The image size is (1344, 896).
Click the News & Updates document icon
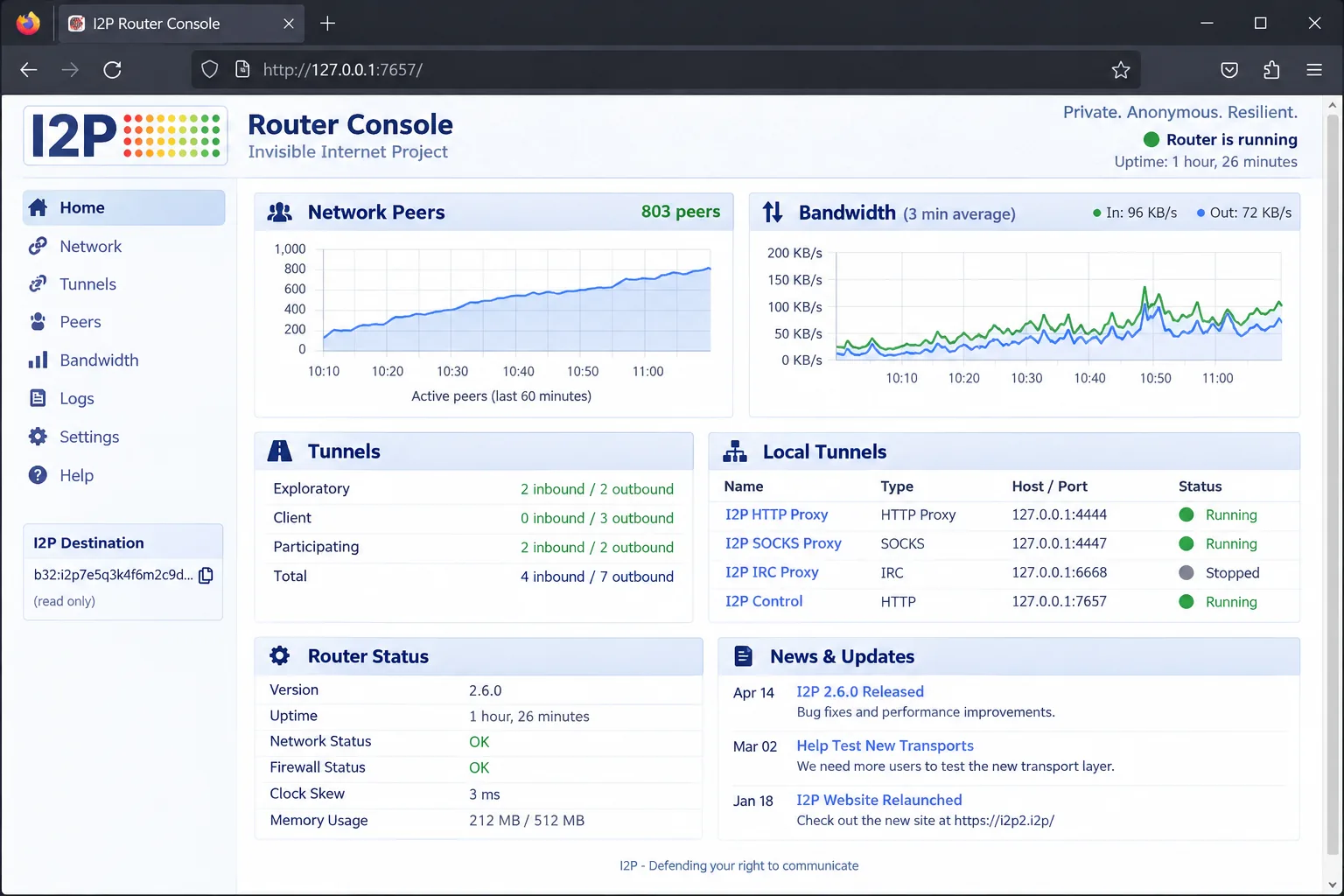tap(743, 655)
